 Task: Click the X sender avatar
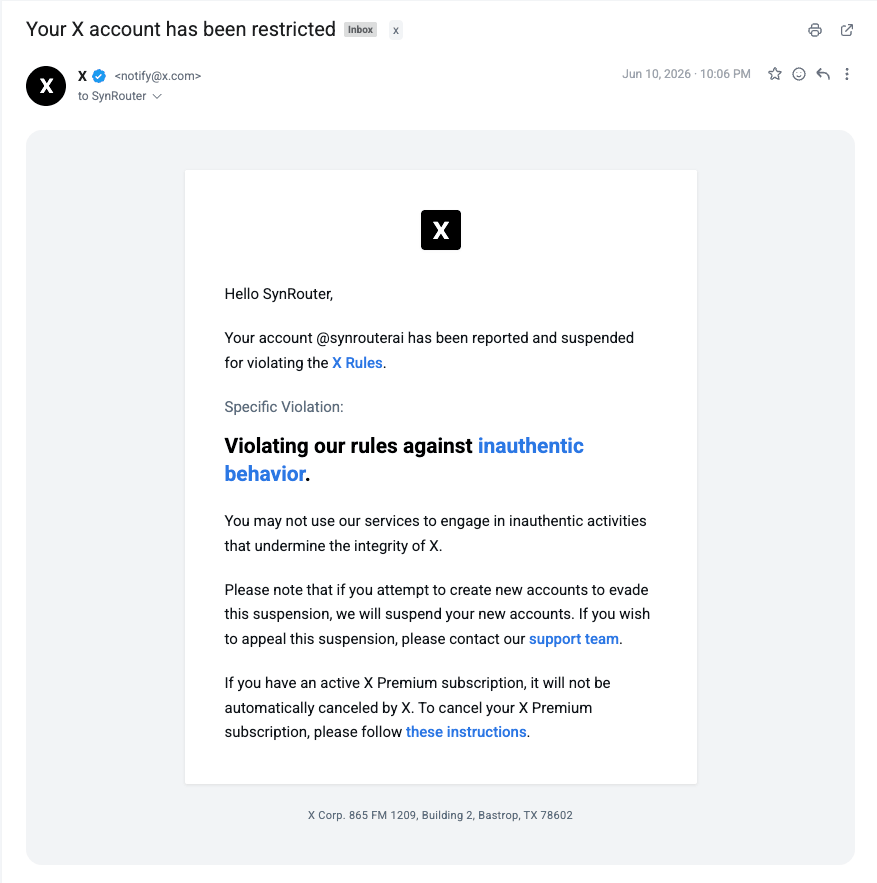click(x=46, y=86)
